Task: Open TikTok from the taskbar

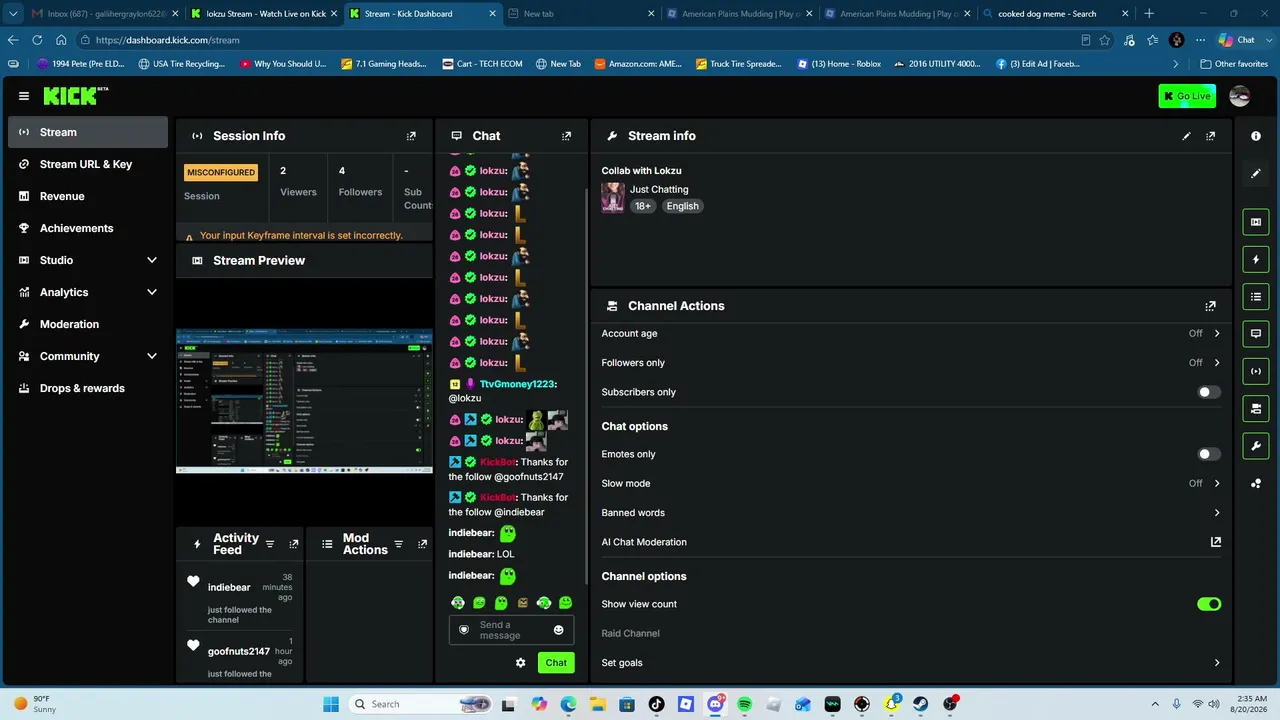Action: pyautogui.click(x=656, y=704)
